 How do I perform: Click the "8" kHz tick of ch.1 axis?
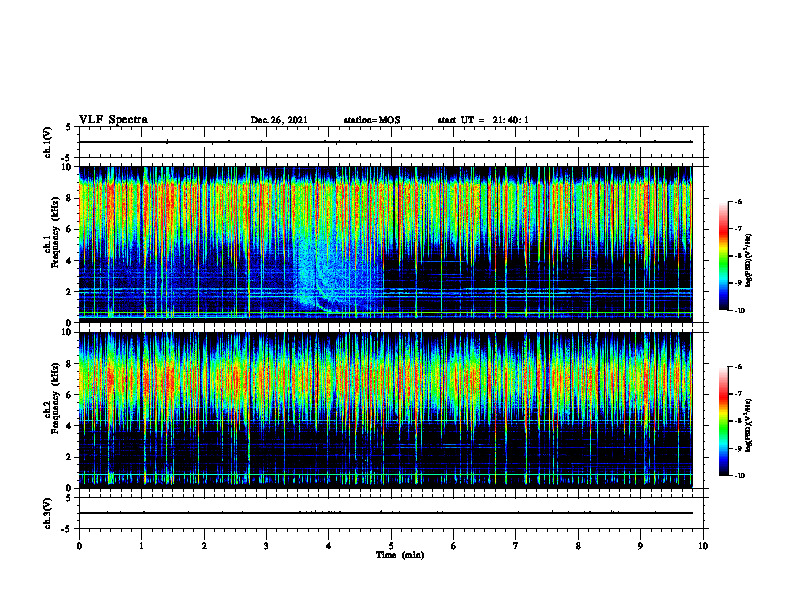(69, 198)
